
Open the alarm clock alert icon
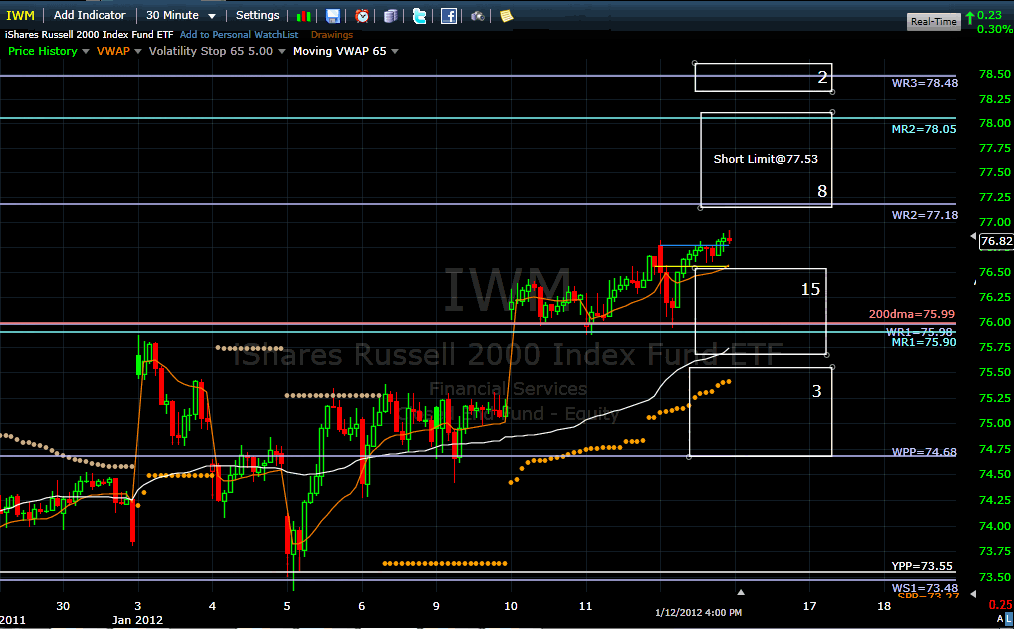pos(362,16)
